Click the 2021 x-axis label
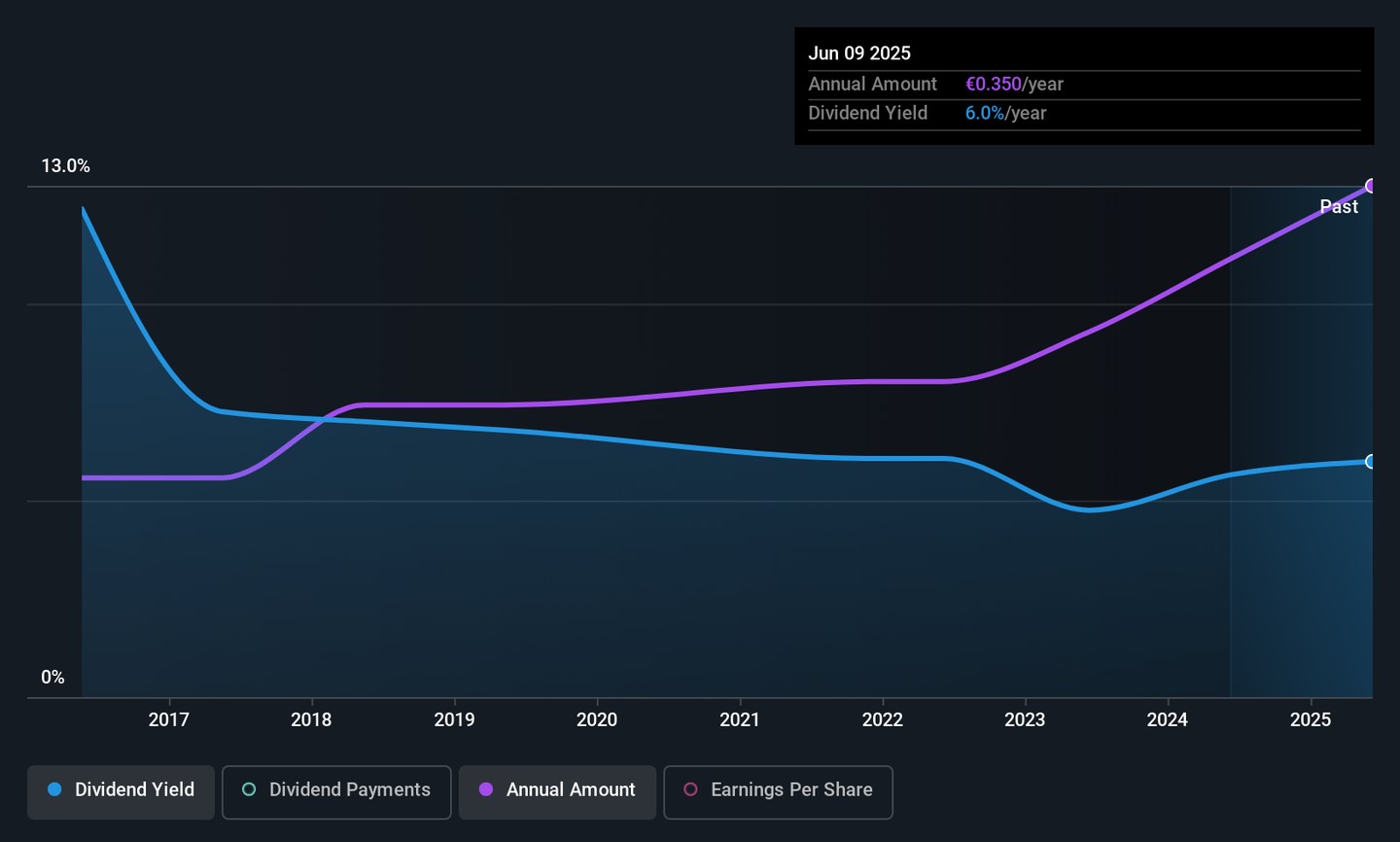This screenshot has height=842, width=1400. 740,719
